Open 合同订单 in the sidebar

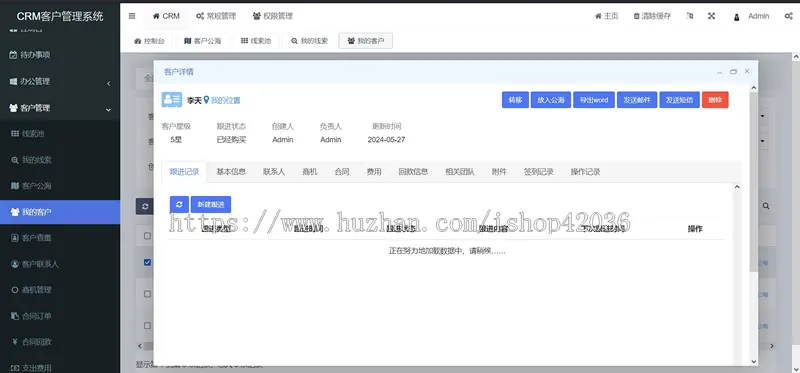(60, 316)
